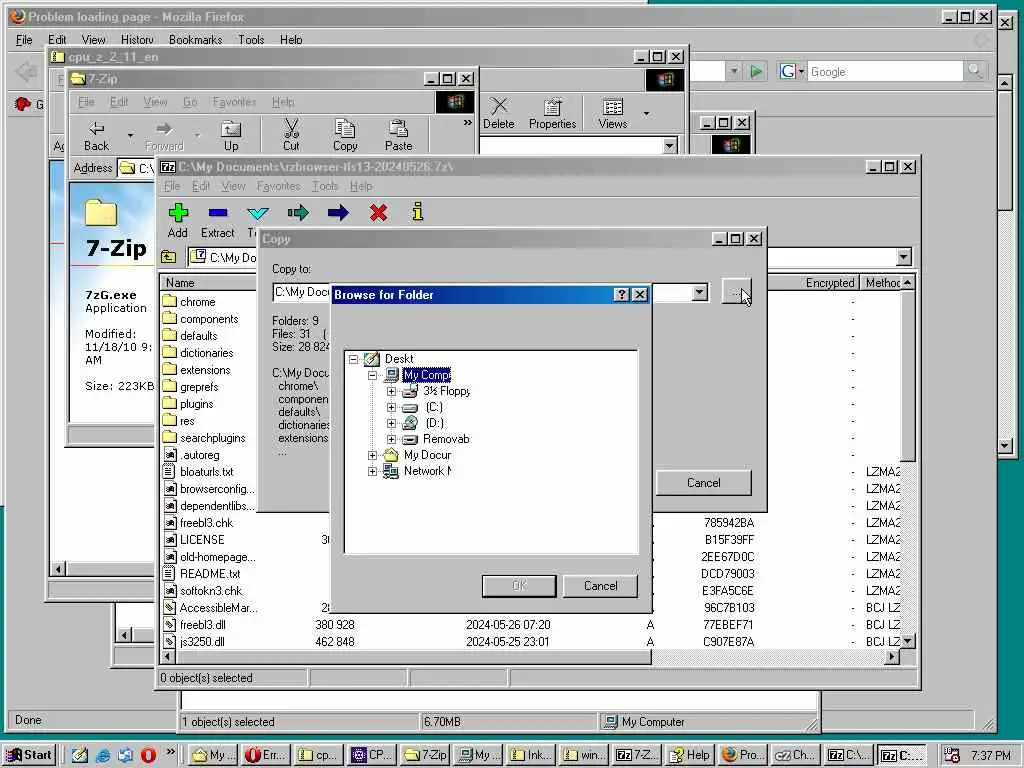Click Cancel in Browse for Folder dialog
This screenshot has width=1024, height=768.
coord(600,586)
